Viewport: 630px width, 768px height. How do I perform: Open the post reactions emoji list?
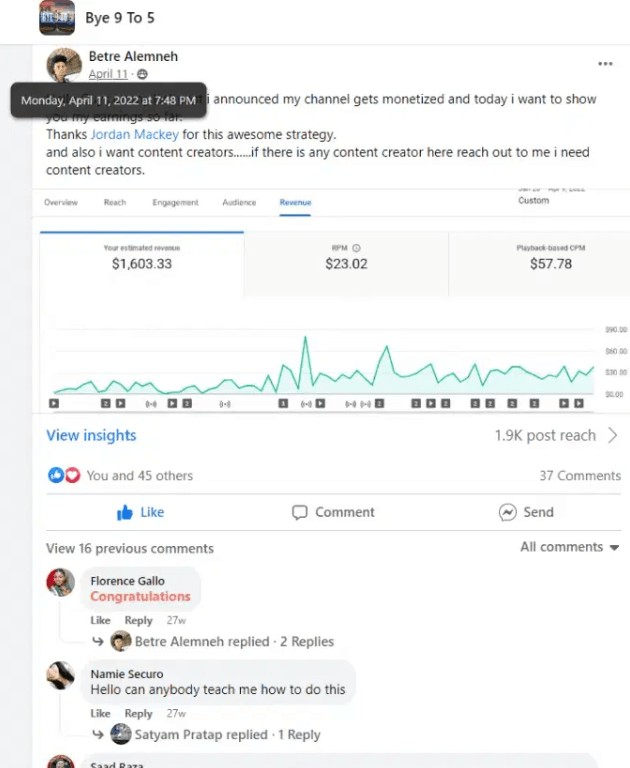(x=64, y=476)
